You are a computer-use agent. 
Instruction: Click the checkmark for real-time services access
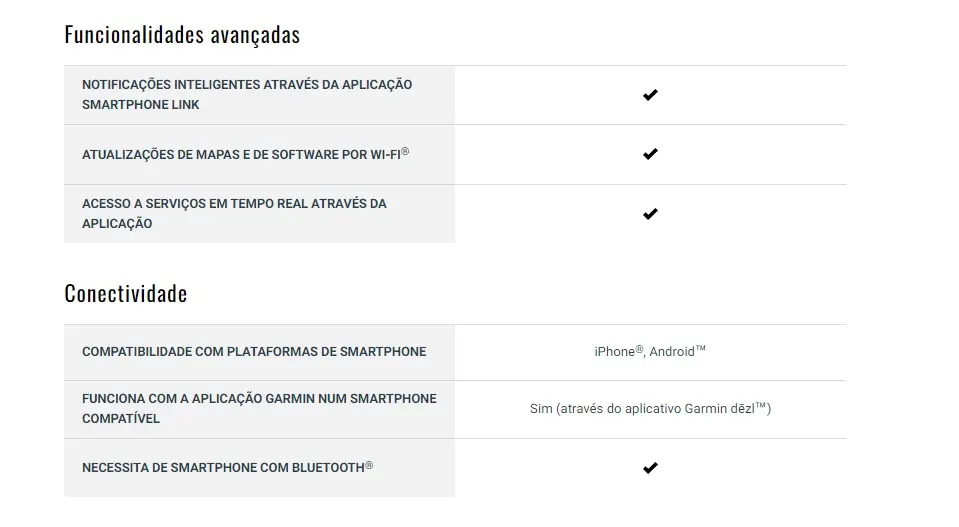coord(650,214)
